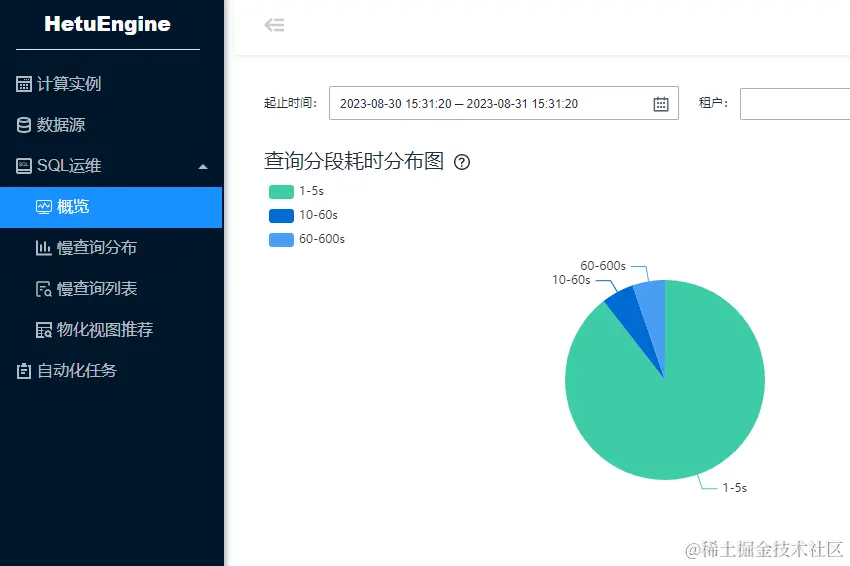Click the 慢查询分布 bar chart icon
This screenshot has width=850, height=566.
click(x=43, y=248)
